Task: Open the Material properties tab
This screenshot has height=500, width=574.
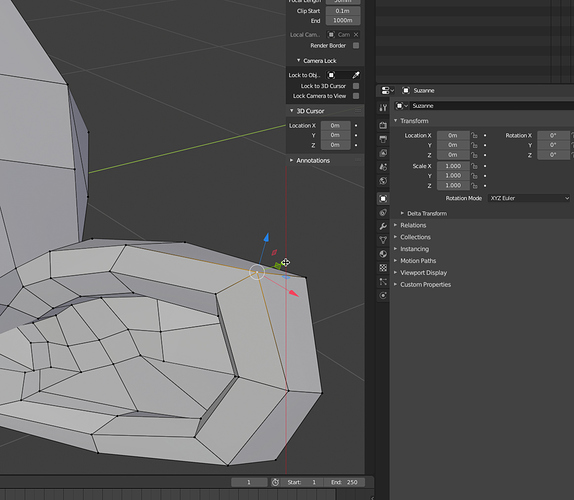Action: [x=383, y=254]
